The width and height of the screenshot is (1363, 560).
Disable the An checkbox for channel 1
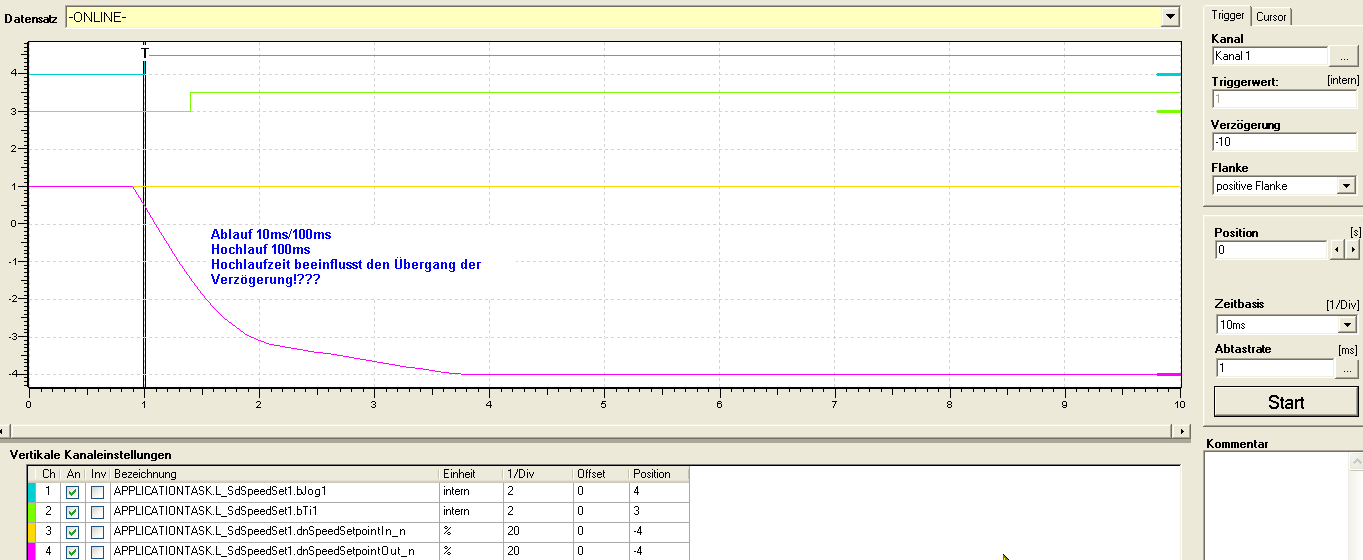pos(72,492)
